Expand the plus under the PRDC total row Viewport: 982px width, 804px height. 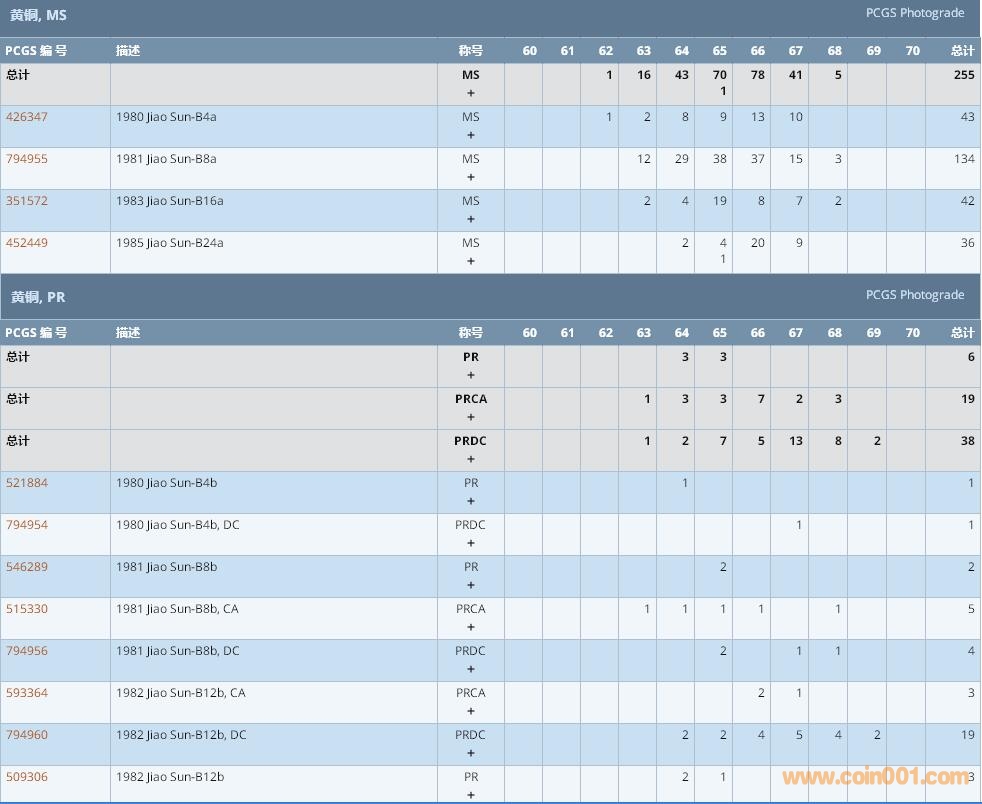click(471, 459)
